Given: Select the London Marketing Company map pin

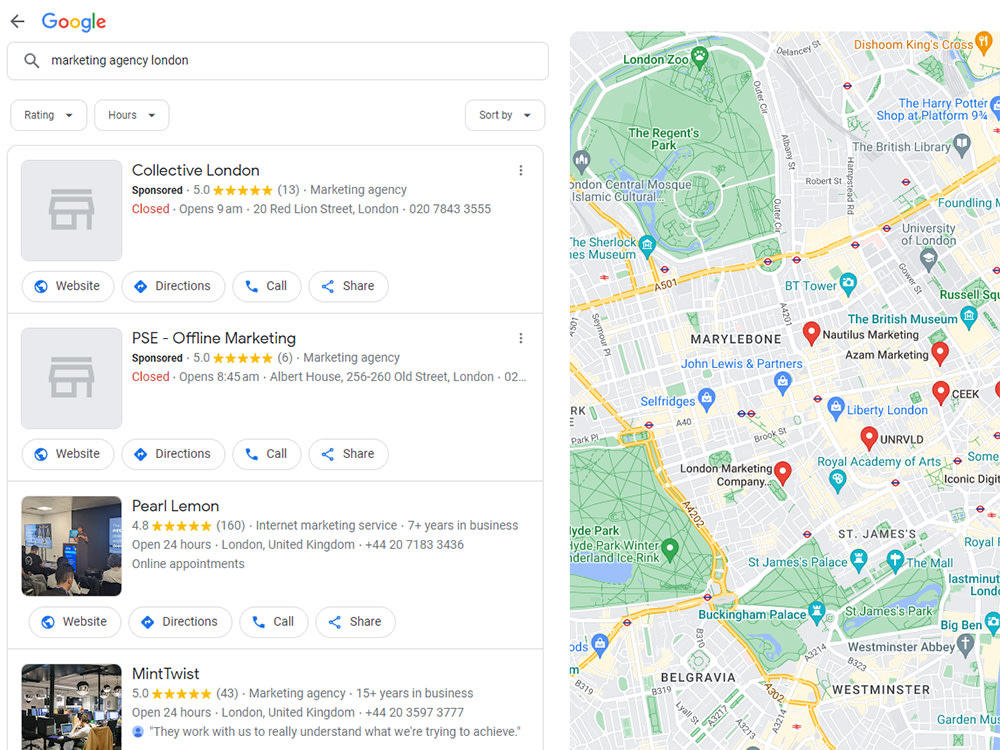Looking at the screenshot, I should click(x=783, y=473).
